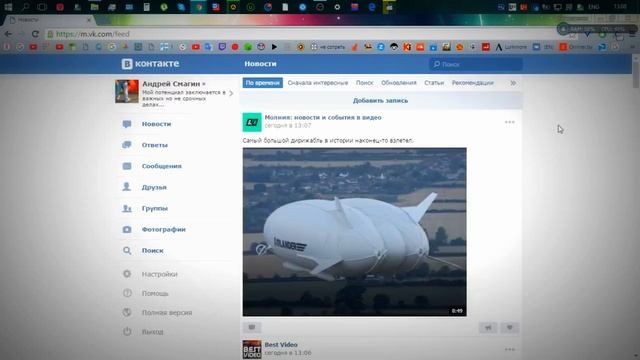Expand the profile status chevron arrow

point(231,93)
